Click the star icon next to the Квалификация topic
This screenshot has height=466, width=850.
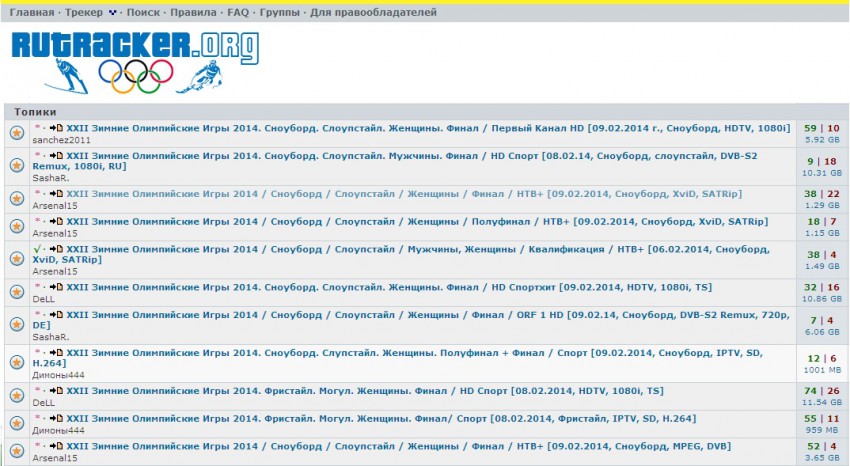[x=17, y=257]
